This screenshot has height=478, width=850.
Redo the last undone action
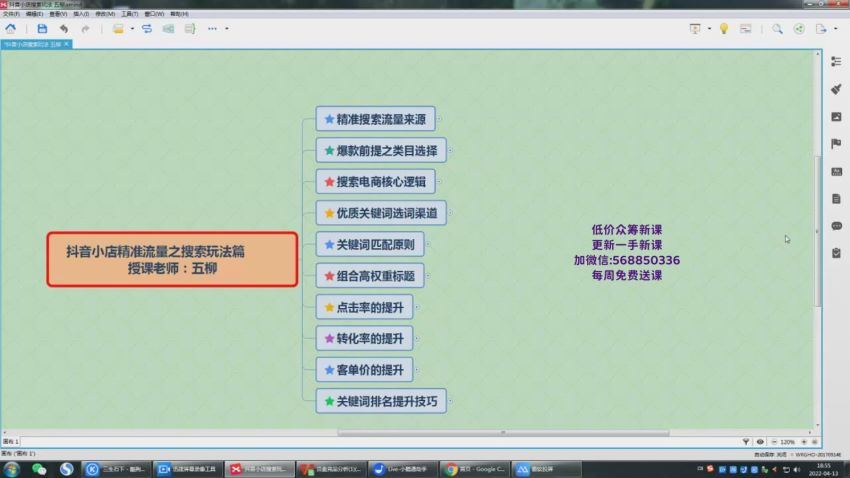(85, 29)
